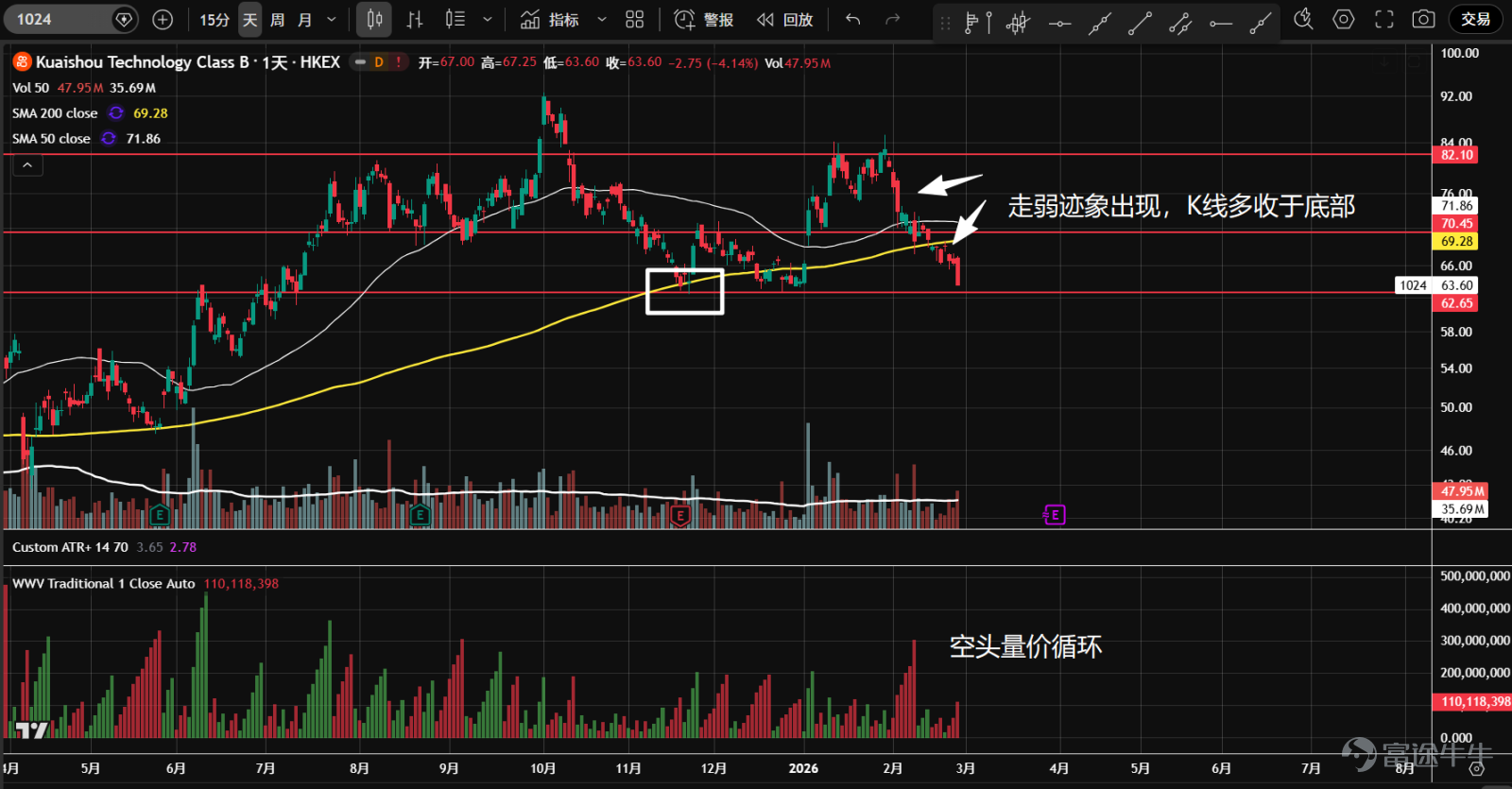Select the anchored volume profile drawing tool

978,23
